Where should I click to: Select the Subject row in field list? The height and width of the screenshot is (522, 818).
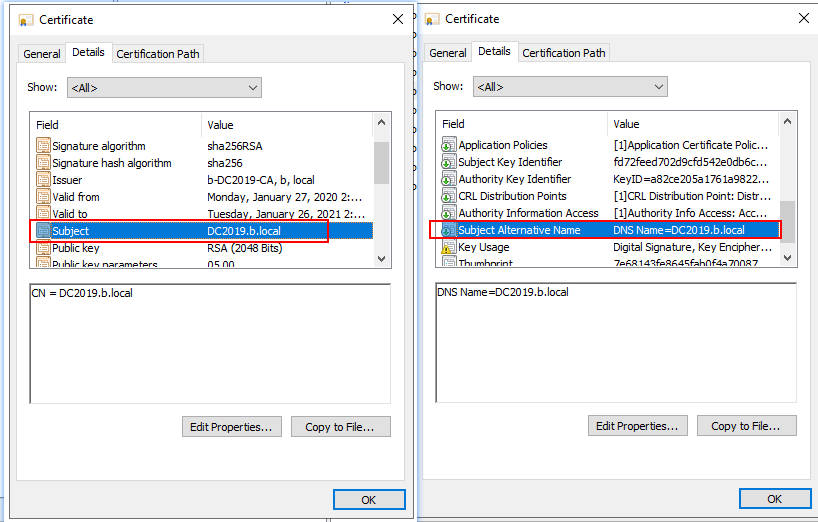pyautogui.click(x=180, y=231)
